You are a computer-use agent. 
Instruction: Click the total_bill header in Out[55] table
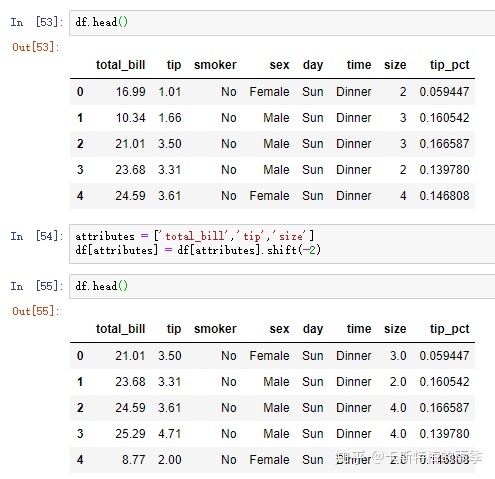click(x=121, y=329)
